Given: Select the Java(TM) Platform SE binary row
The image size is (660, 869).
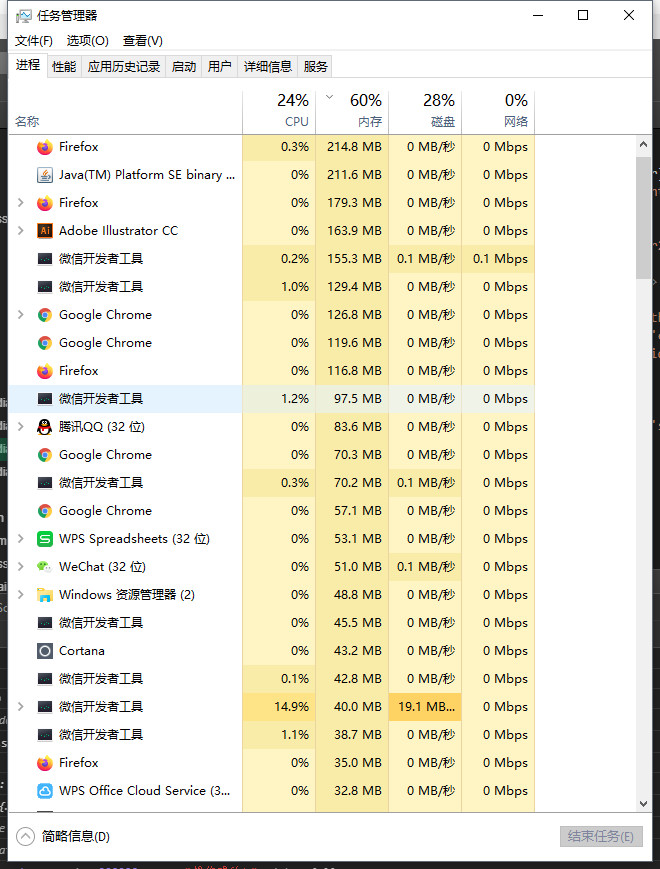Looking at the screenshot, I should click(x=272, y=175).
